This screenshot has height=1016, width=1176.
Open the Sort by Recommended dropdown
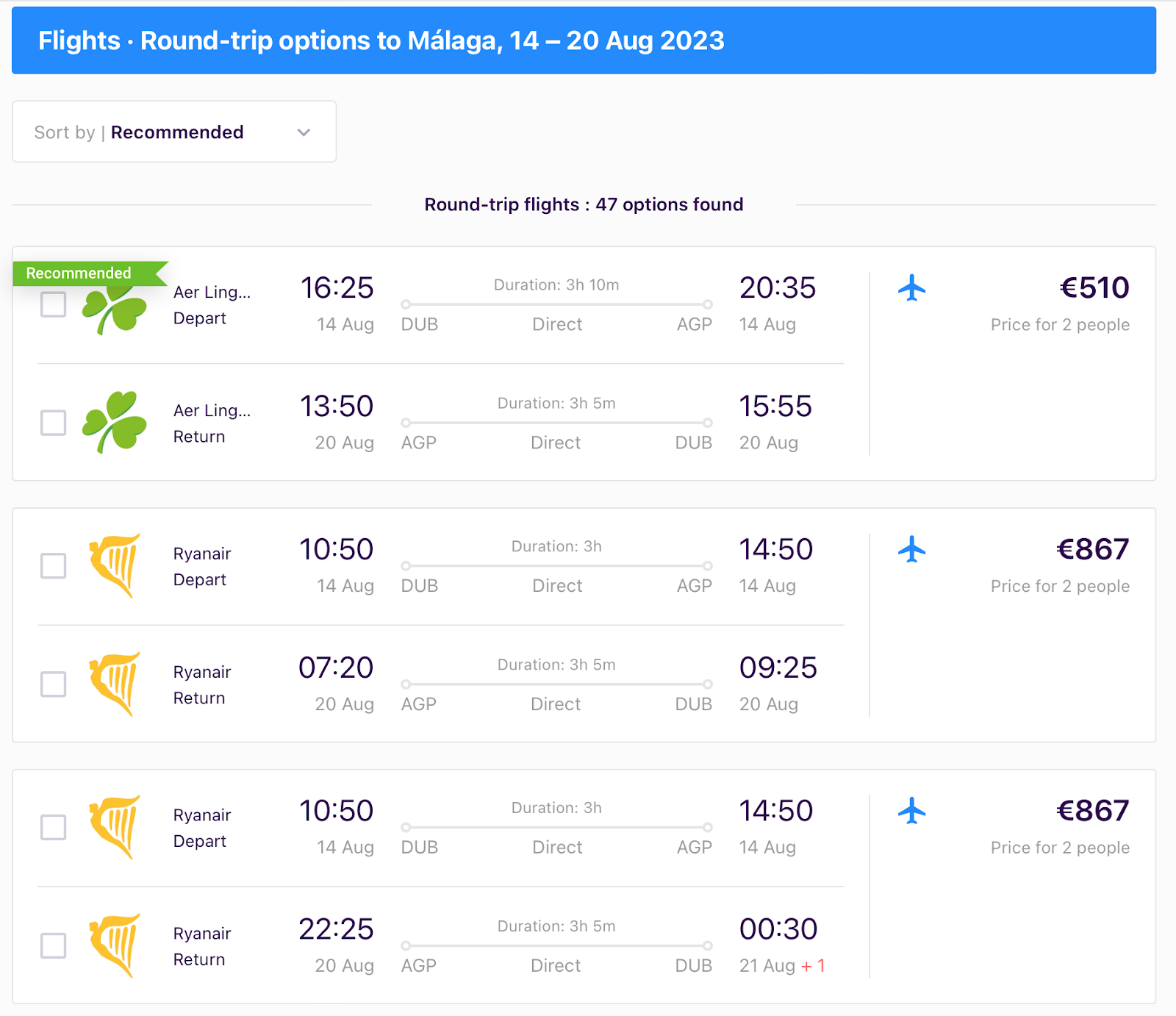coord(174,132)
